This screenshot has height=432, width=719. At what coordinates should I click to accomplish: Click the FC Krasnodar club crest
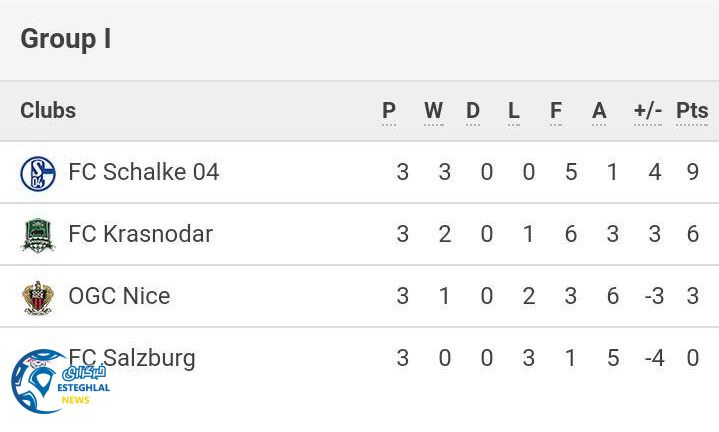tap(38, 235)
